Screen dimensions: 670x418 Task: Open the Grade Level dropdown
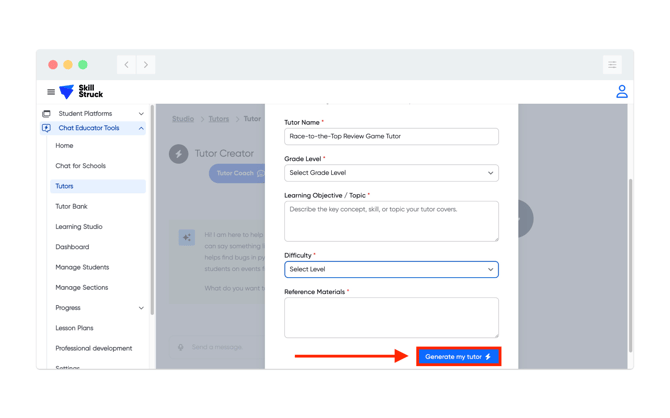click(x=391, y=173)
